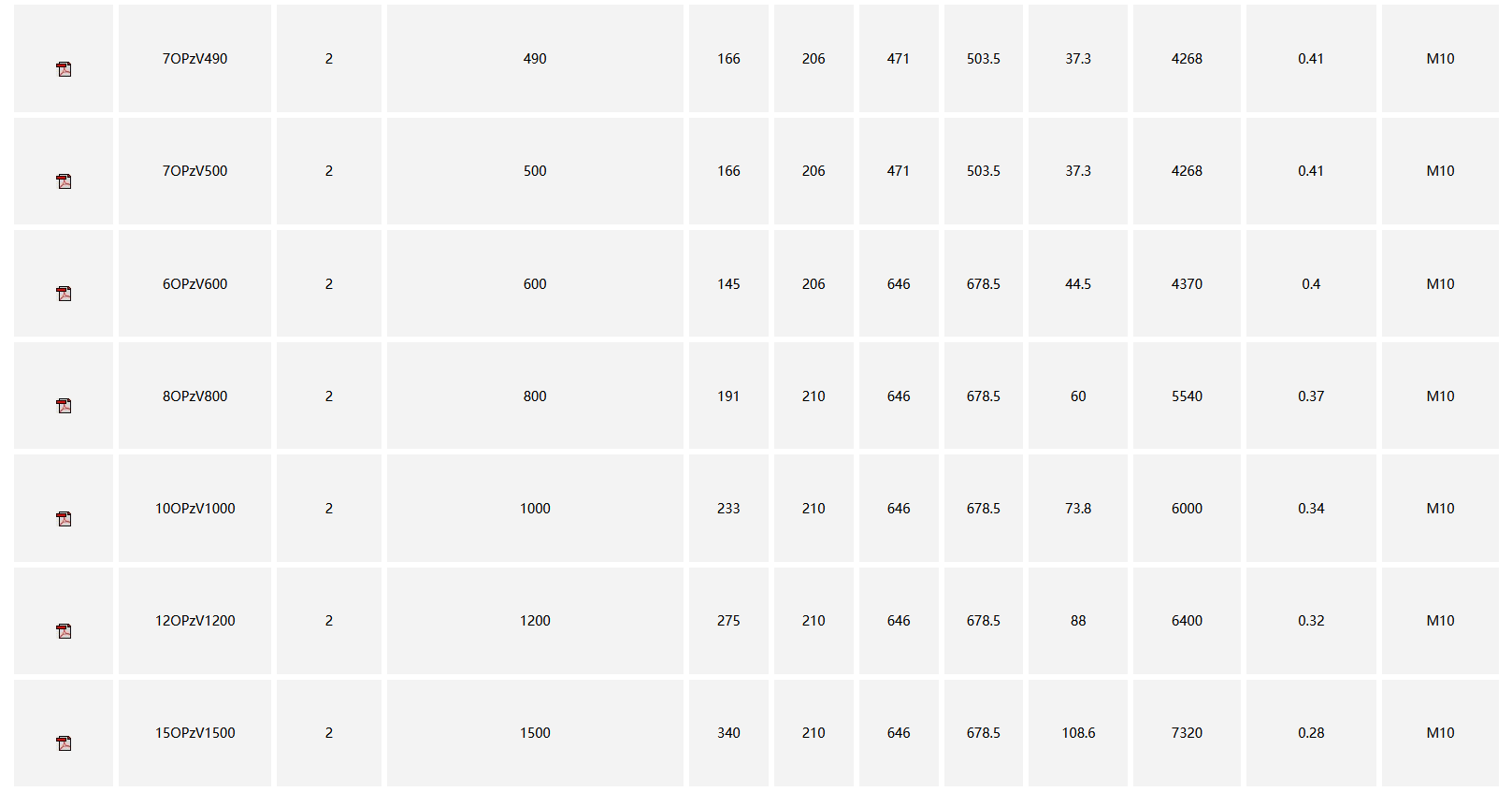The width and height of the screenshot is (1512, 792).
Task: Select the 7OPzV490 model name
Action: (x=194, y=59)
